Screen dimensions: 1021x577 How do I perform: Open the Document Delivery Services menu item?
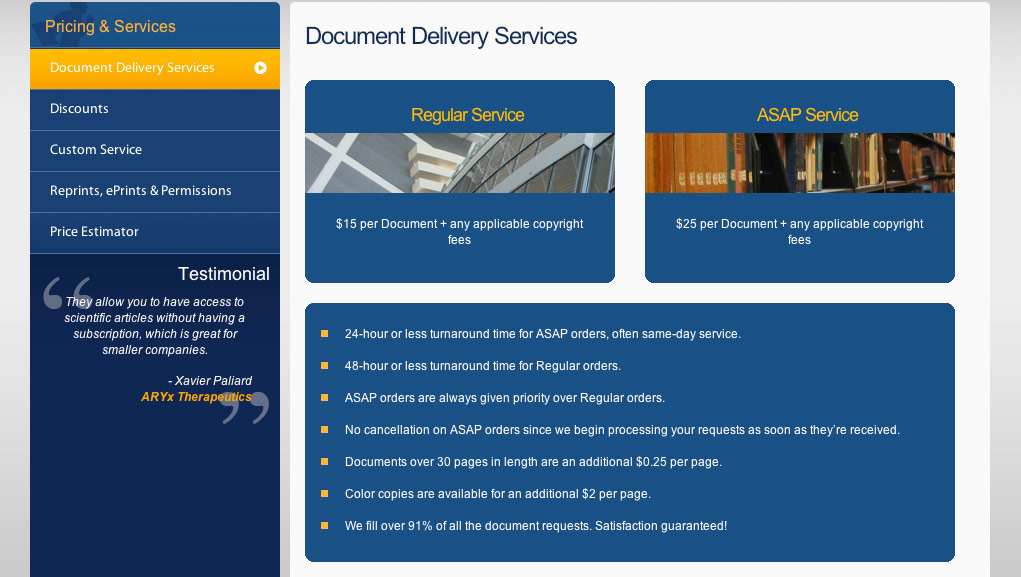point(155,68)
